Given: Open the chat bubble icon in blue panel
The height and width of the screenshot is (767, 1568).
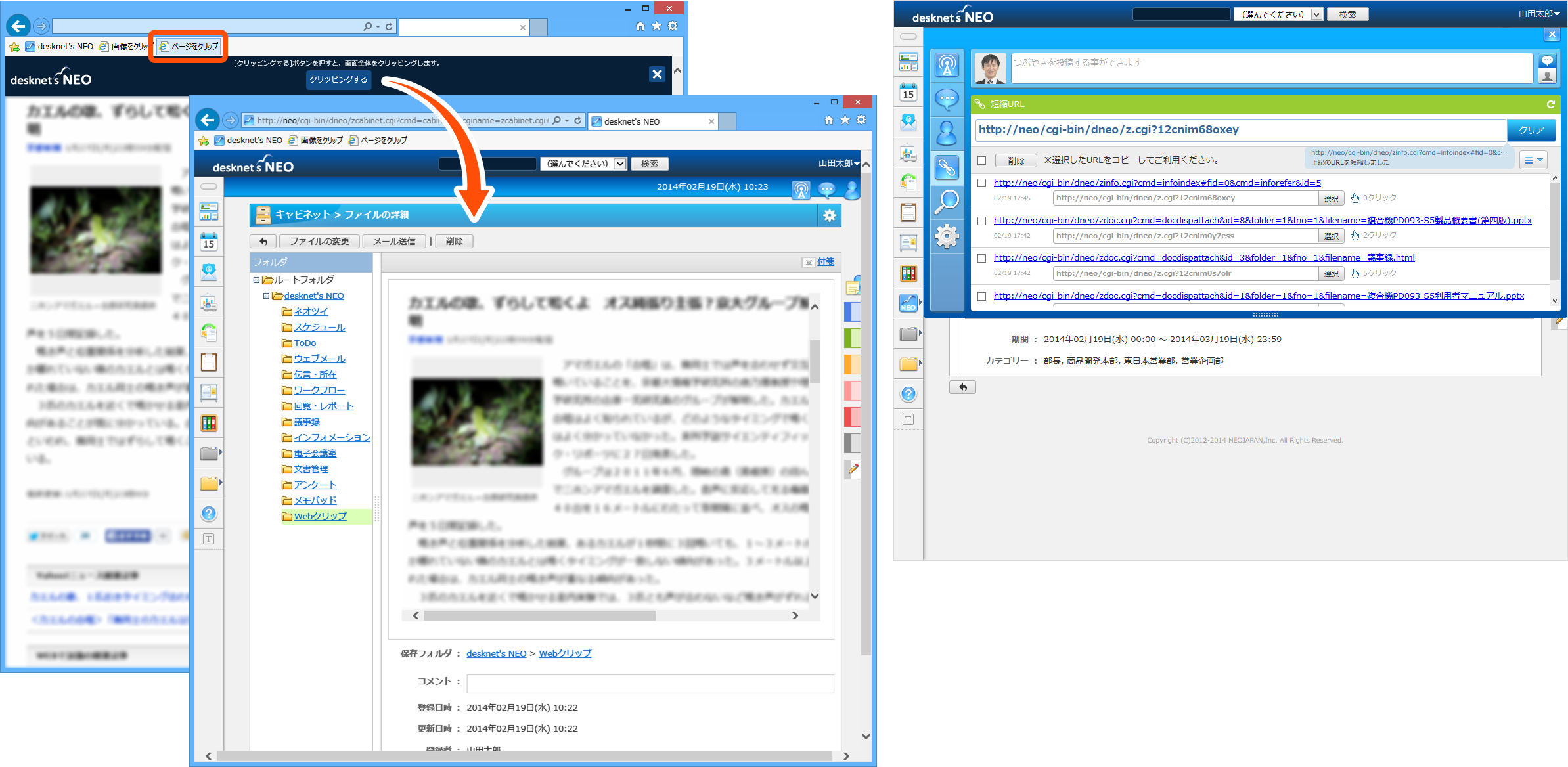Looking at the screenshot, I should coord(947,99).
